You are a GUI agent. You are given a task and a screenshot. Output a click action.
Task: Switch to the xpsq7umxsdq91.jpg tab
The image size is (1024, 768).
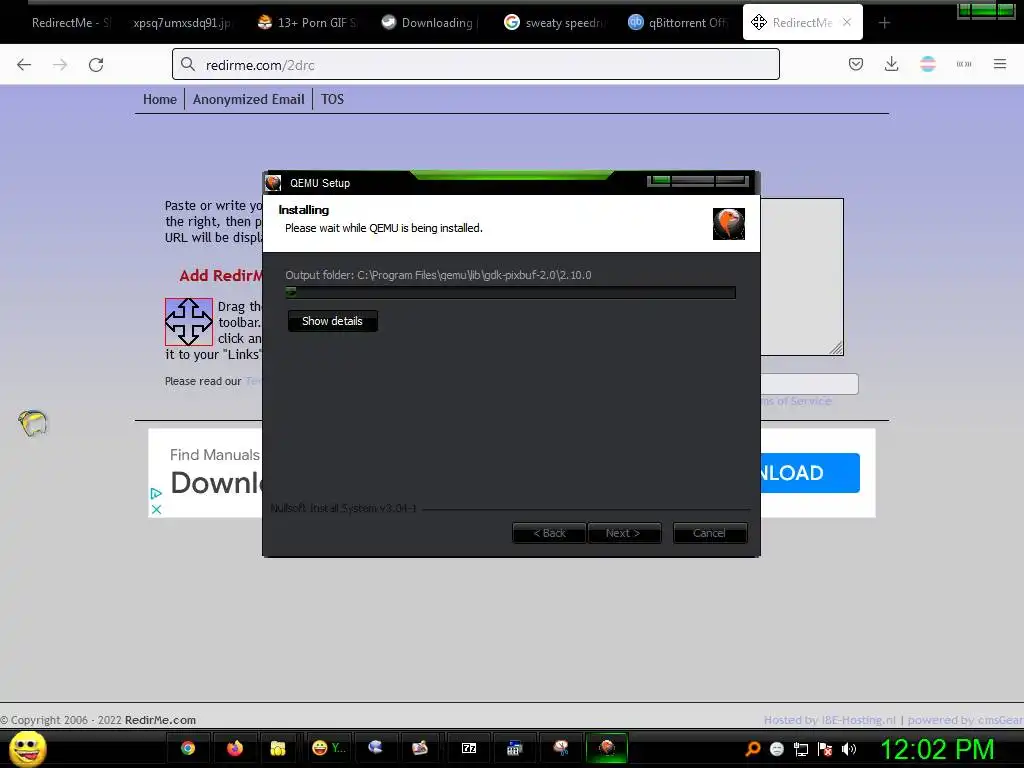(182, 23)
